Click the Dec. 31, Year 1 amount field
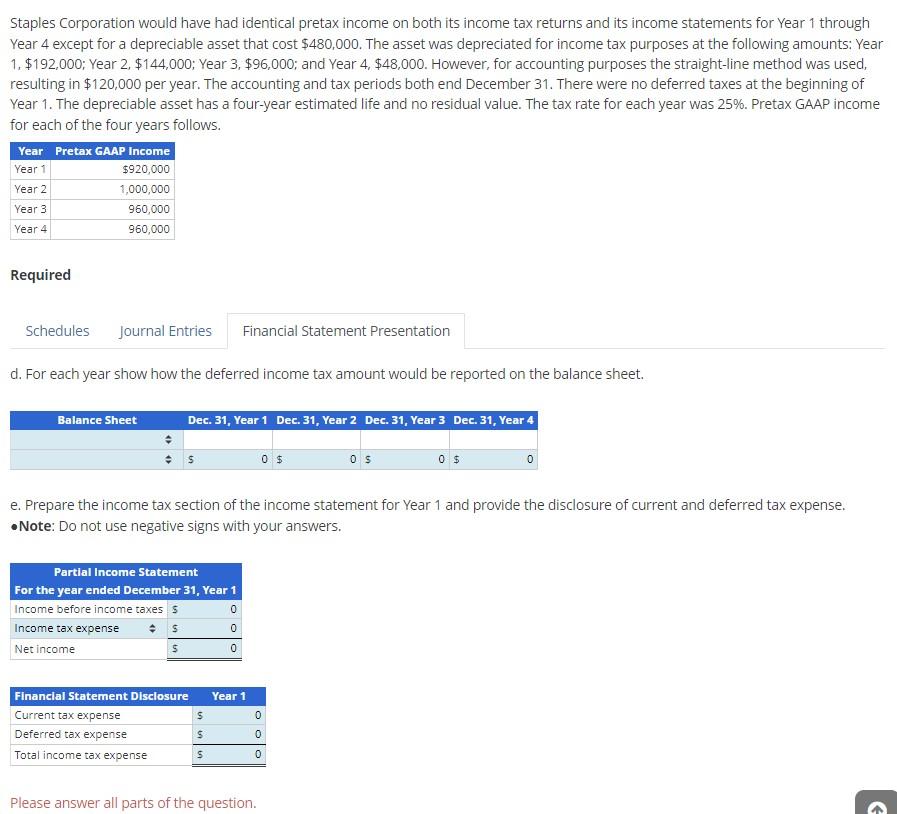Viewport: 897px width, 814px height. pos(225,459)
